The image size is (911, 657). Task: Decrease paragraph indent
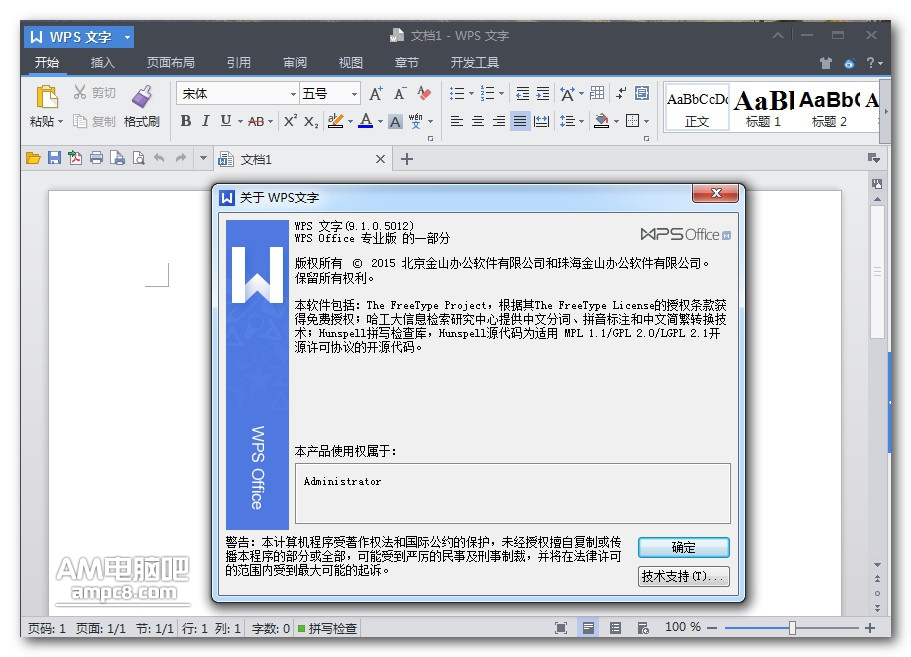tap(522, 93)
